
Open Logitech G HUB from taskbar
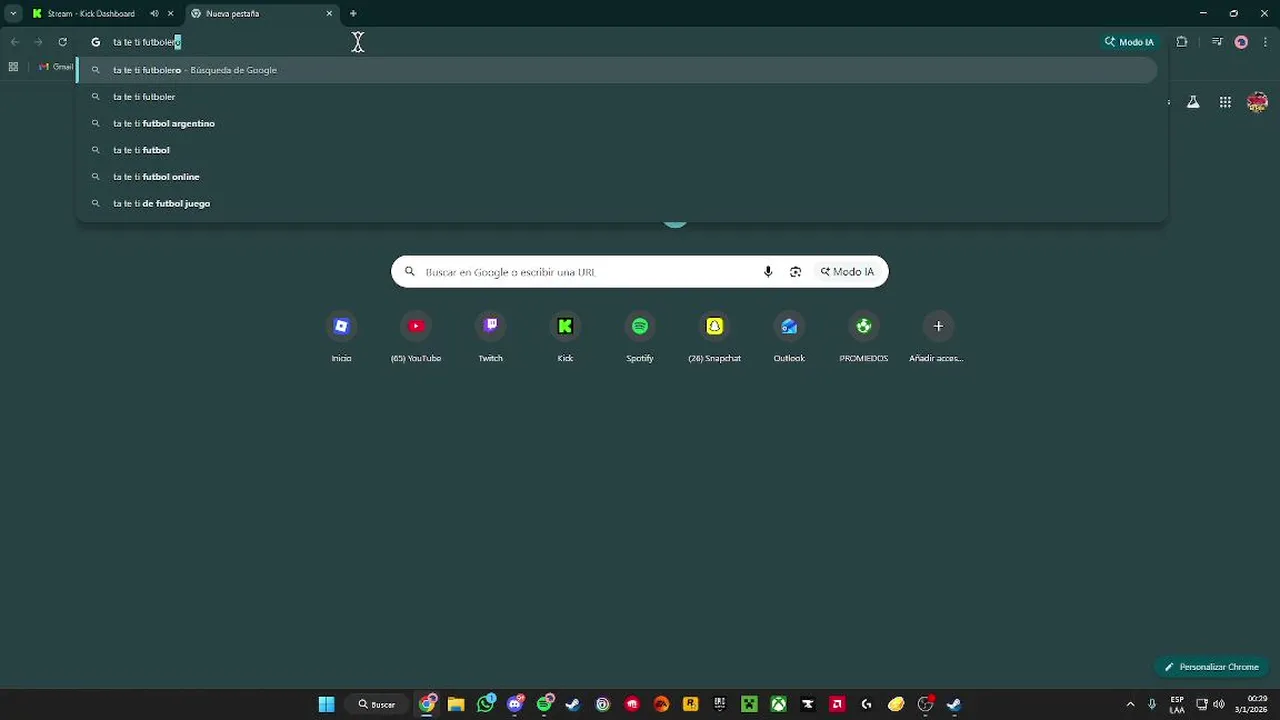click(866, 704)
